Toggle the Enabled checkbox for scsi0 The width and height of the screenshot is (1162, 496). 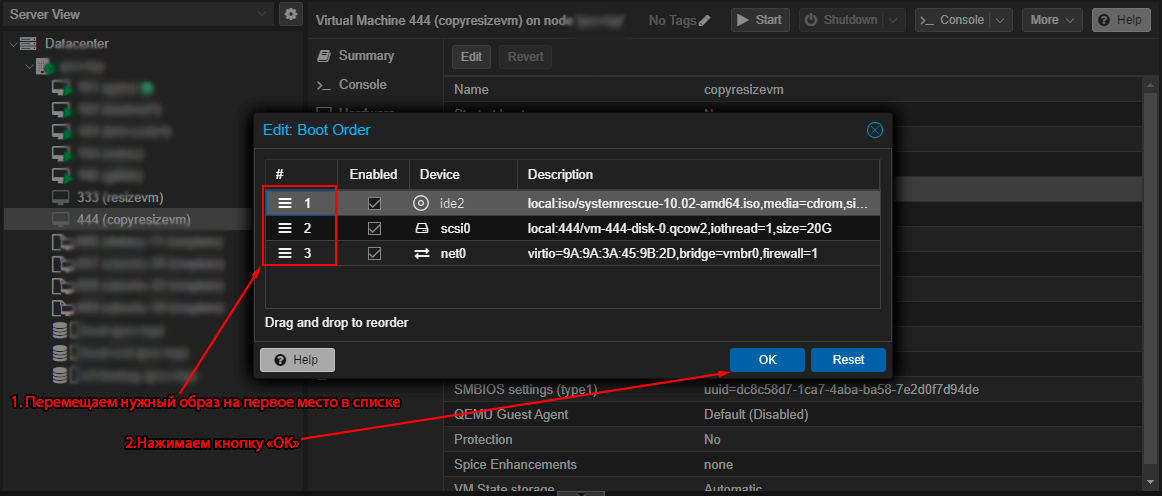[374, 228]
